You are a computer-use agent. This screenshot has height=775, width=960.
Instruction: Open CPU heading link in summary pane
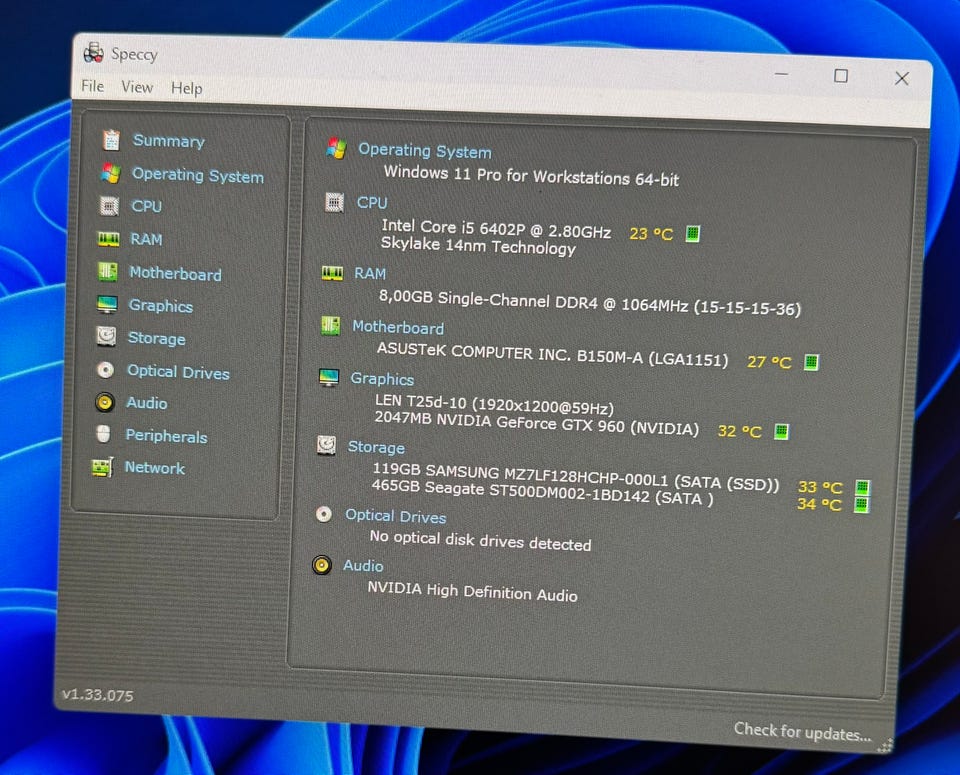pos(372,203)
